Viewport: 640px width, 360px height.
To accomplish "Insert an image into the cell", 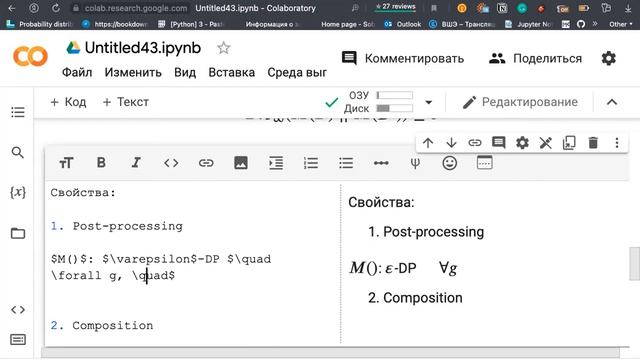I will (241, 163).
